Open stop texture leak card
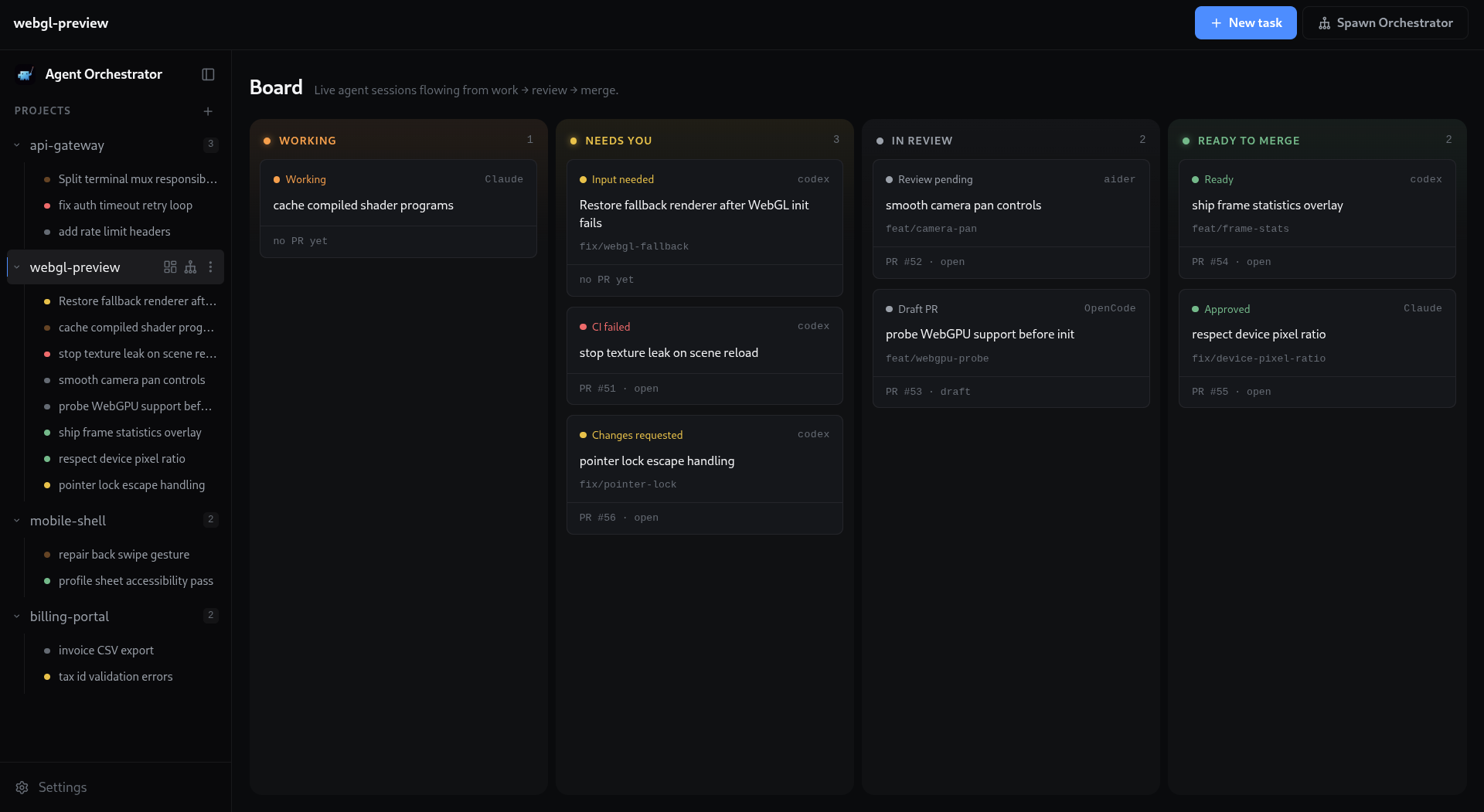 [704, 355]
